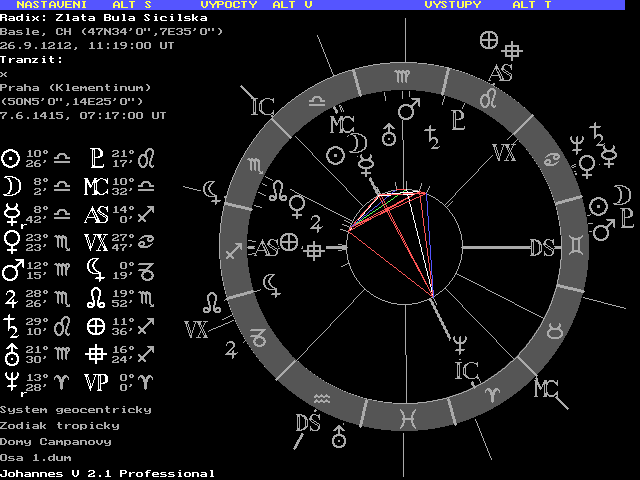This screenshot has width=640, height=480.
Task: Click the Sun glyph in the left table
Action: (x=11, y=158)
